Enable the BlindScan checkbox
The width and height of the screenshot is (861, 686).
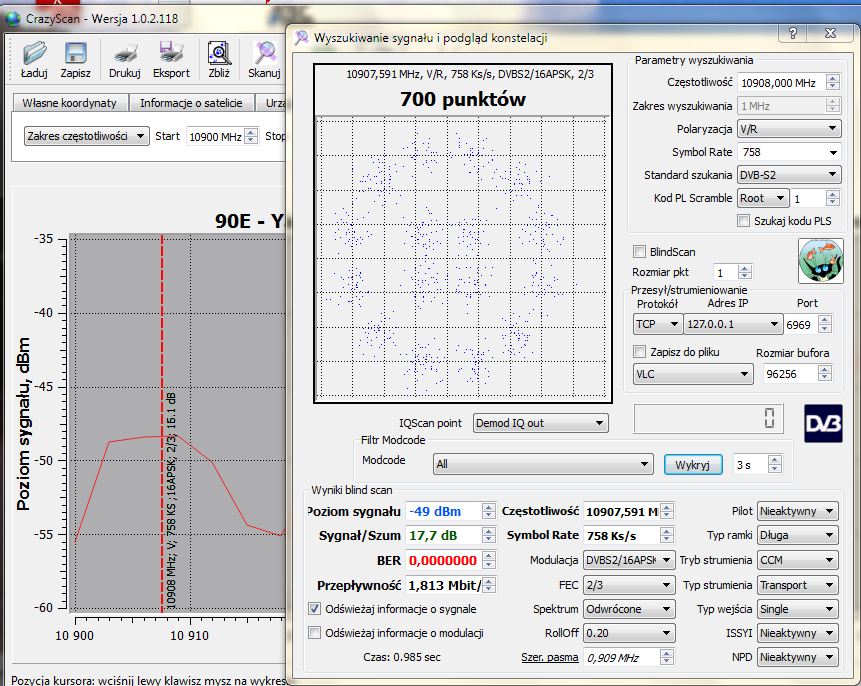click(x=639, y=252)
